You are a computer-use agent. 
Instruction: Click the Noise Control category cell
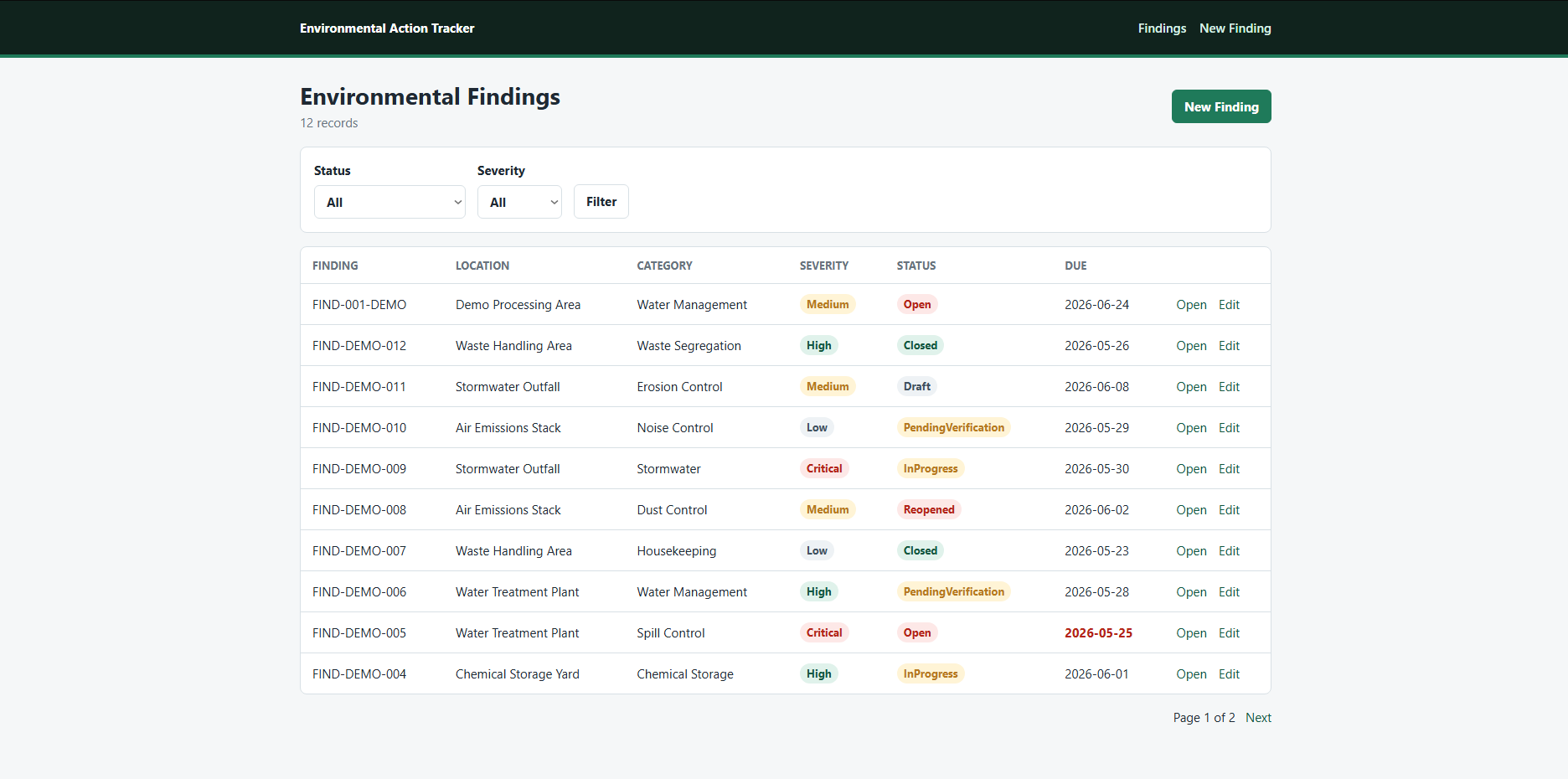(x=675, y=428)
